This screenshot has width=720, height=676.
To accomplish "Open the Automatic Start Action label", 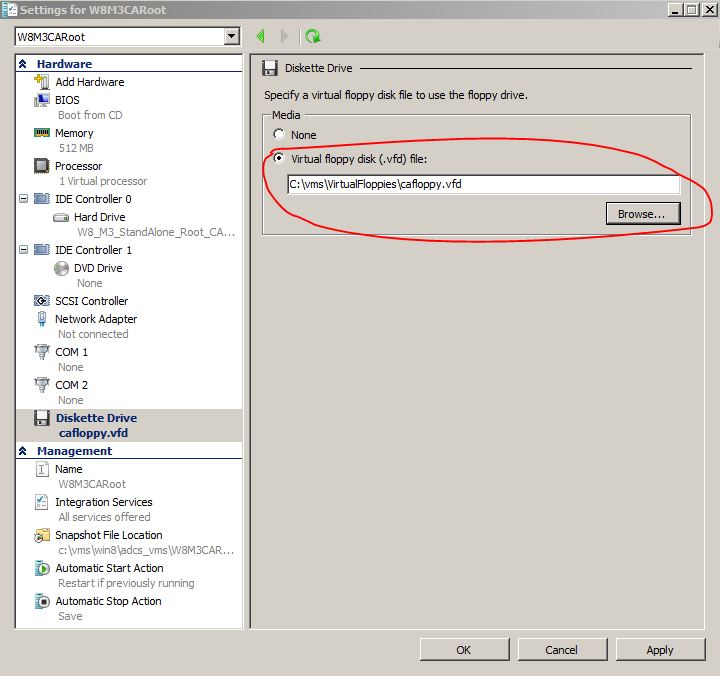I will [x=109, y=568].
